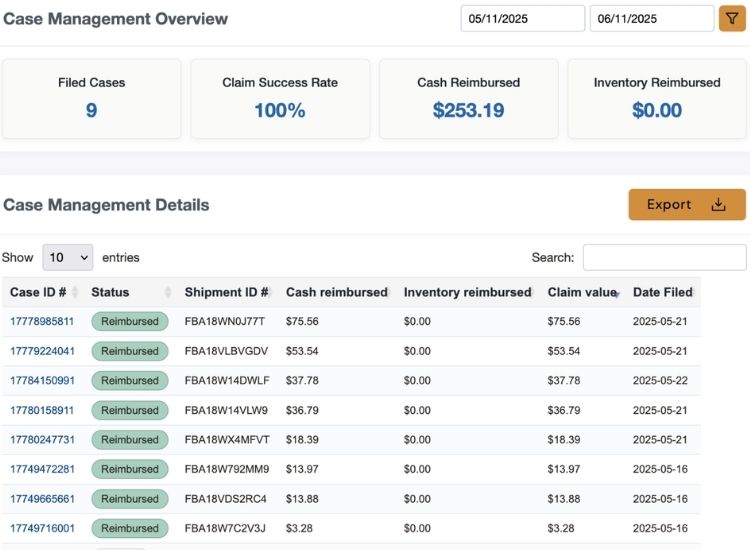Select $53.54 in Claim value column
This screenshot has height=550, width=750.
click(564, 351)
